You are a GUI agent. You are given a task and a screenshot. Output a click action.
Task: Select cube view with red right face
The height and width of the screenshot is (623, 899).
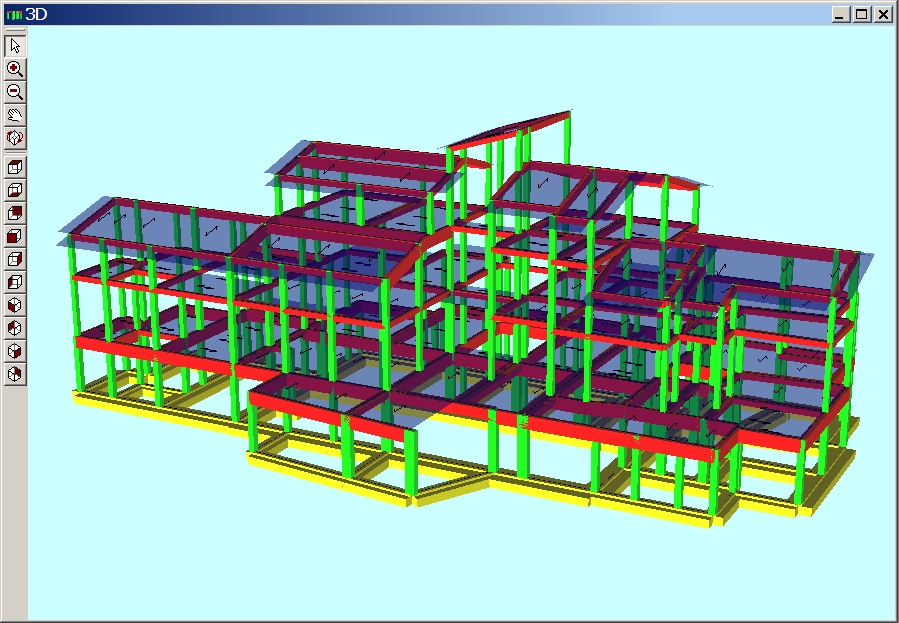click(x=15, y=259)
